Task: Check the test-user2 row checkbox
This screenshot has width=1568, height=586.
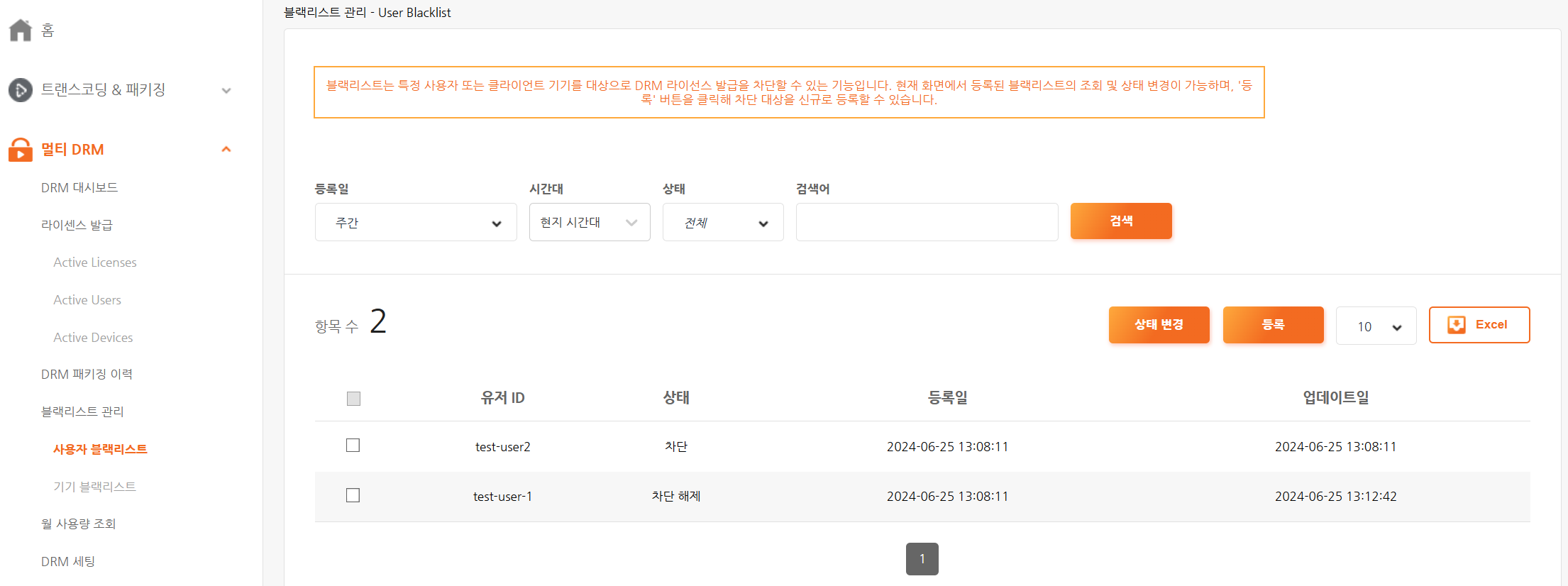Action: tap(353, 446)
